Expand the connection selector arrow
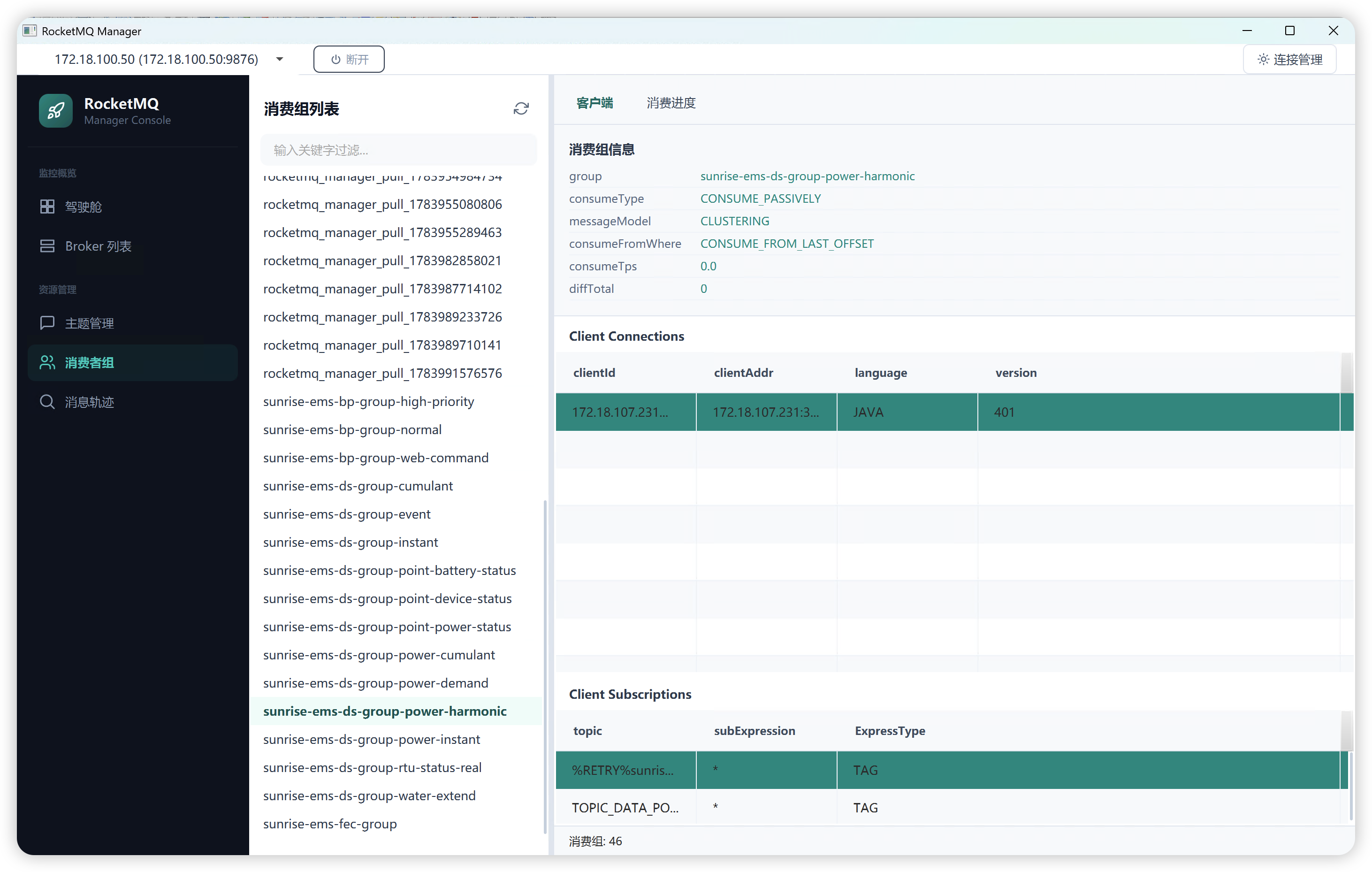This screenshot has height=872, width=1372. (x=280, y=59)
